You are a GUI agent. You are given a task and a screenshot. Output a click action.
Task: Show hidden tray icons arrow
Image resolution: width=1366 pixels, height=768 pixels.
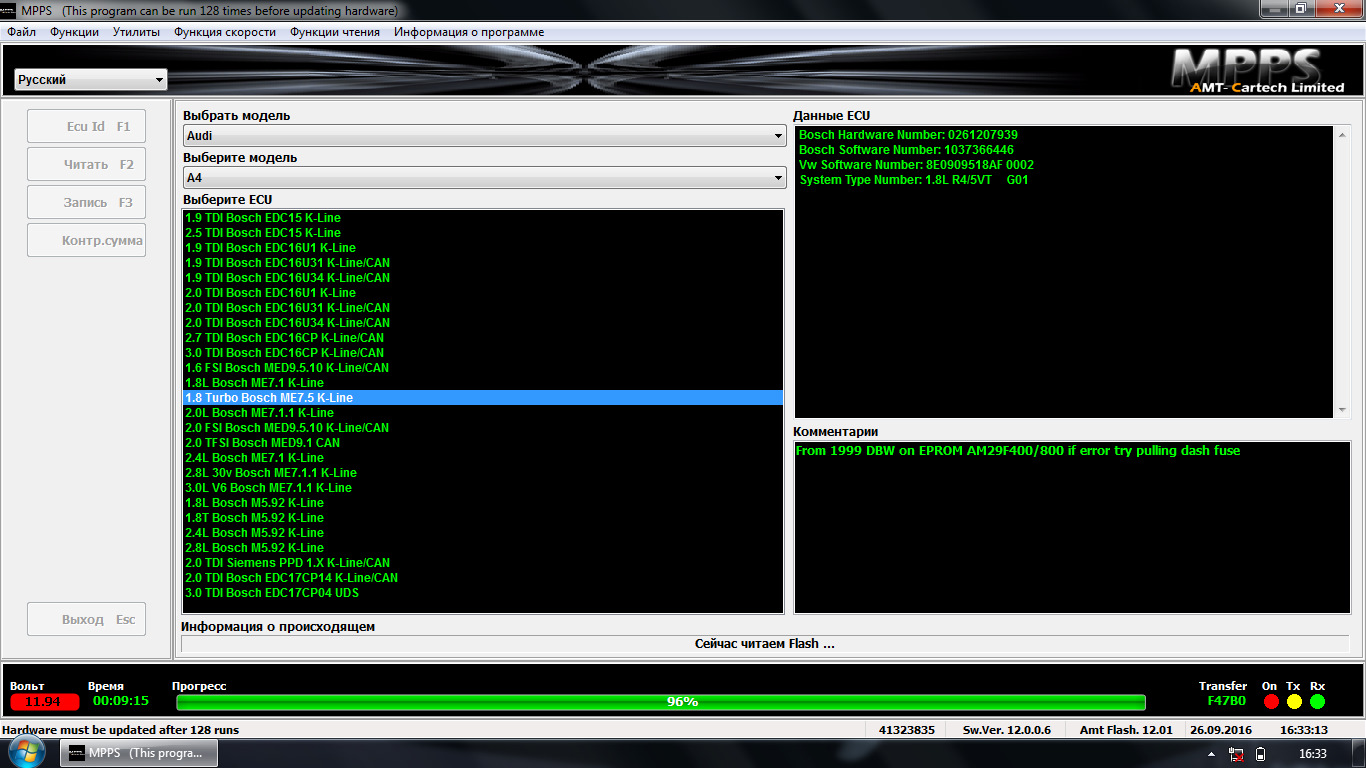(1213, 754)
